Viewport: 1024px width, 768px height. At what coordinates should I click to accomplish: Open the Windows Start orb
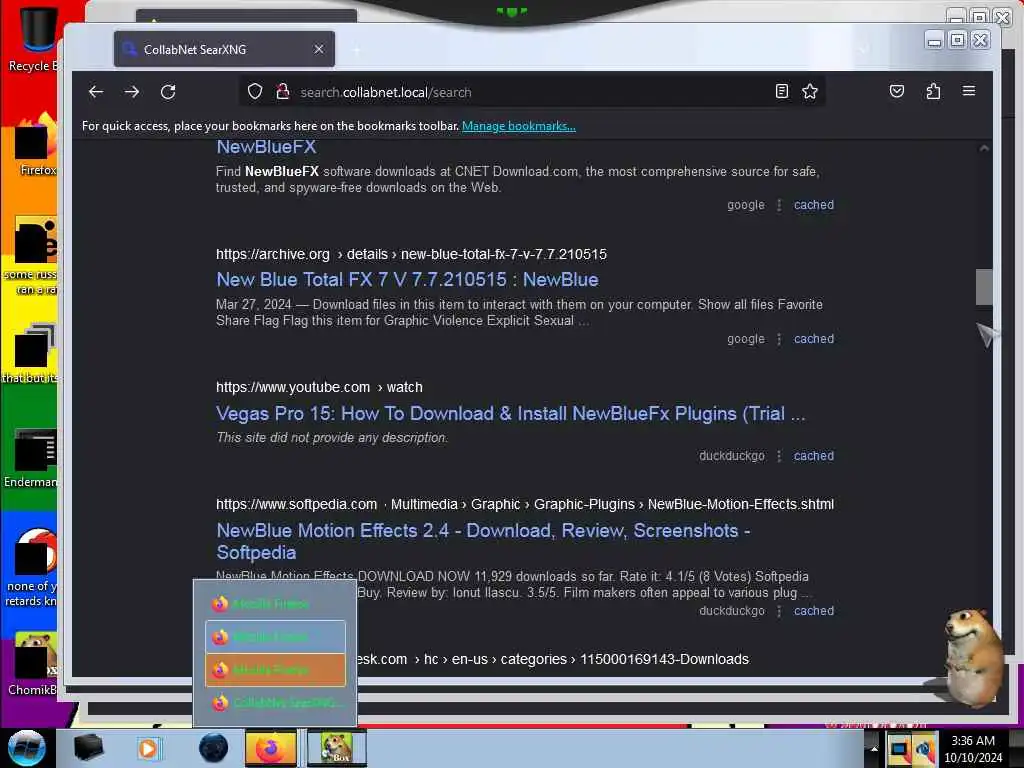(x=27, y=748)
